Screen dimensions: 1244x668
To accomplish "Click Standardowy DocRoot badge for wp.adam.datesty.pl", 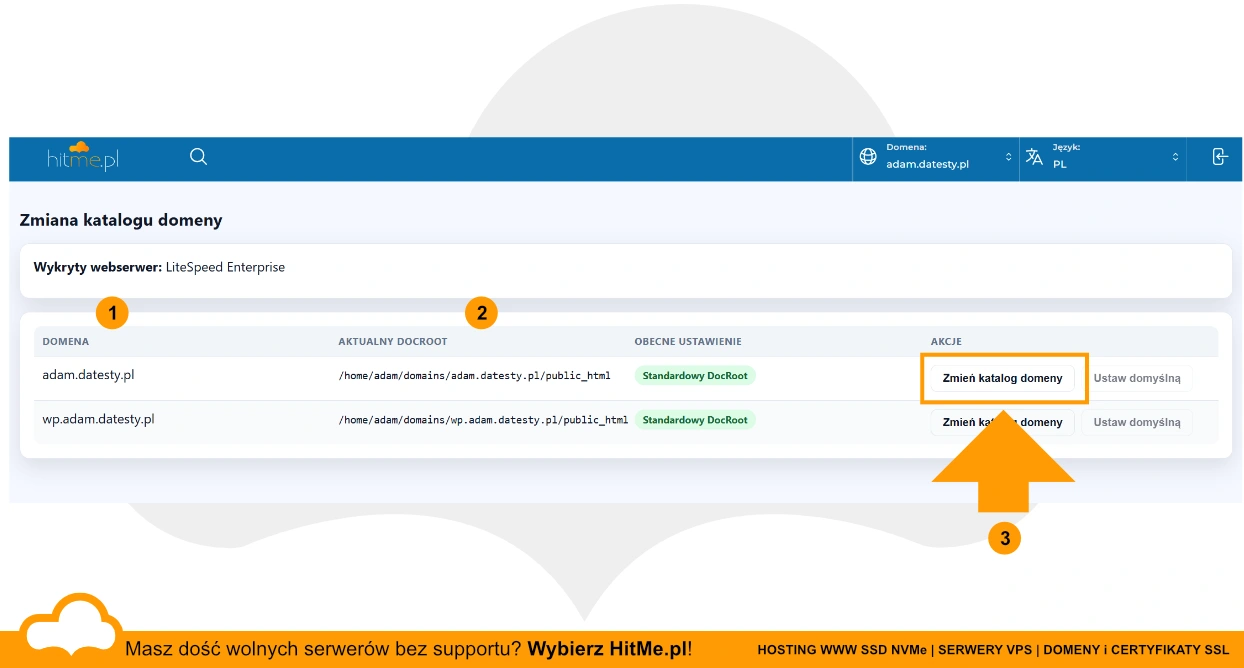I will point(695,420).
